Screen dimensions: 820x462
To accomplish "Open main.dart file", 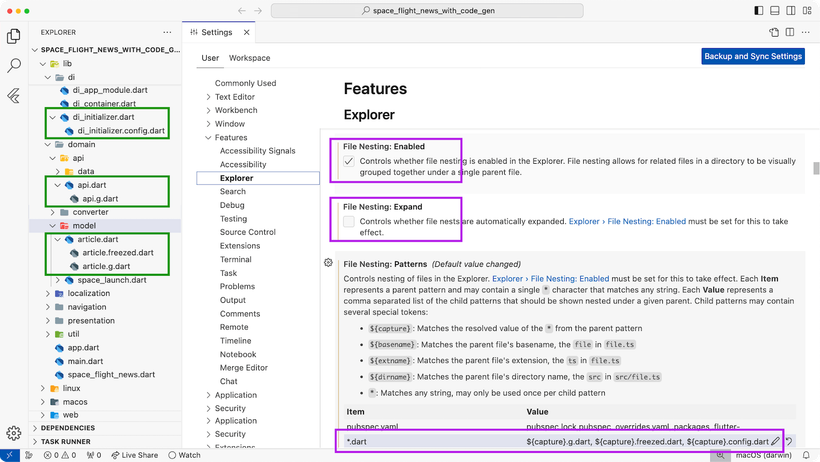I will point(85,361).
